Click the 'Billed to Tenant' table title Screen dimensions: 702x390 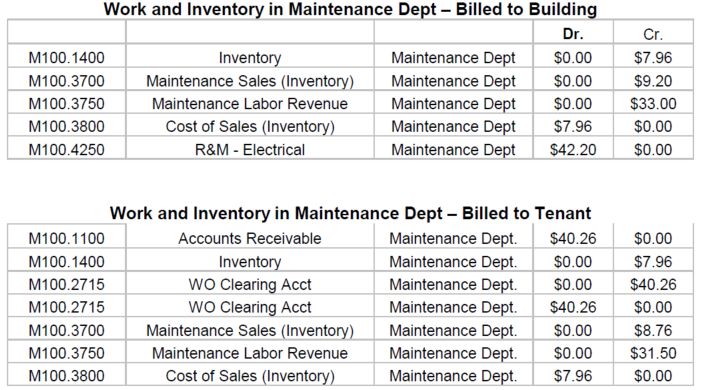[350, 213]
